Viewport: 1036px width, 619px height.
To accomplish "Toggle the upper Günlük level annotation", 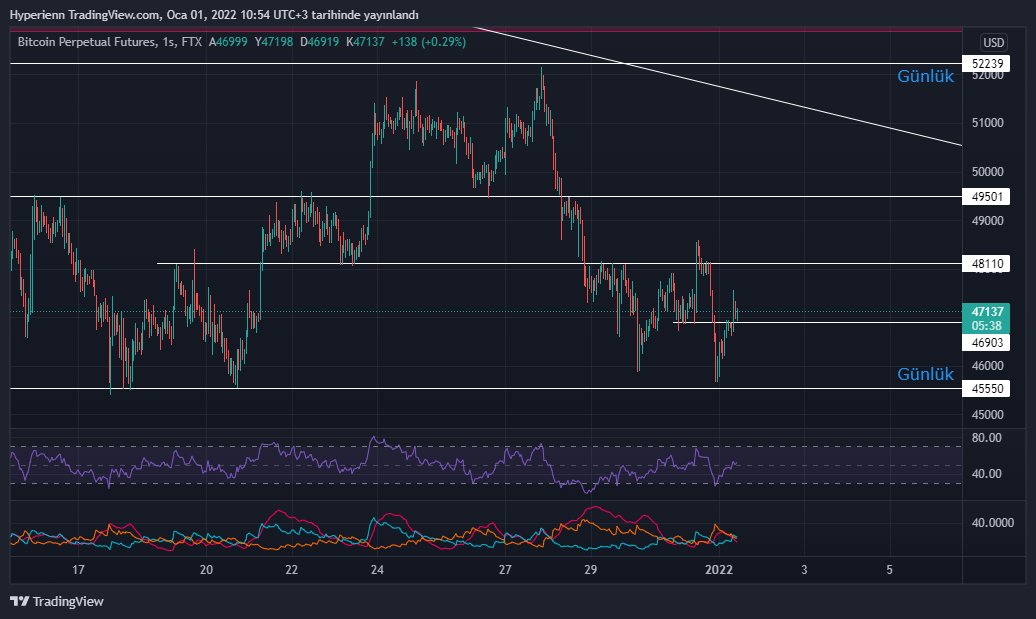I will (x=925, y=75).
